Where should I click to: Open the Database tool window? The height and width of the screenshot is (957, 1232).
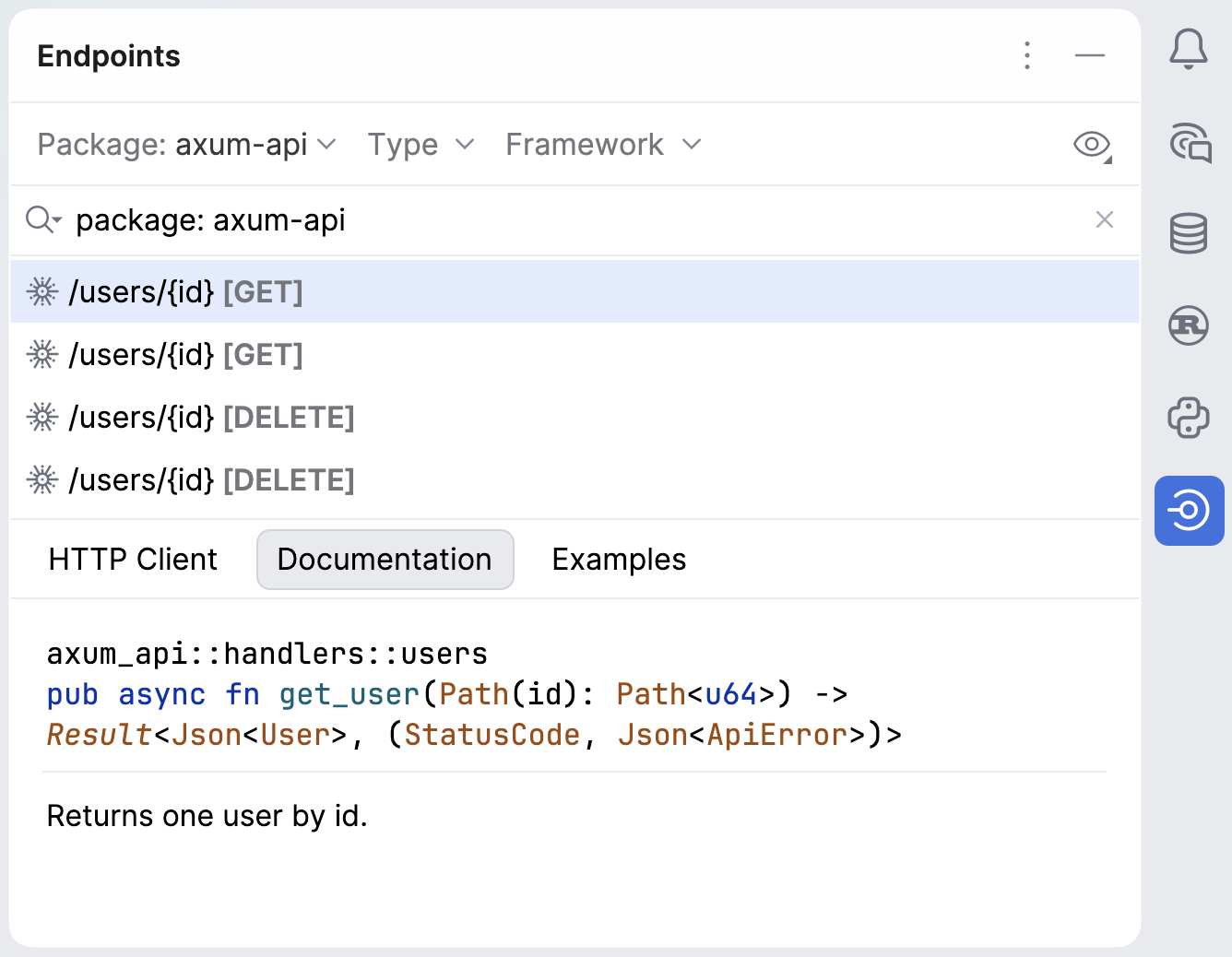(1189, 233)
